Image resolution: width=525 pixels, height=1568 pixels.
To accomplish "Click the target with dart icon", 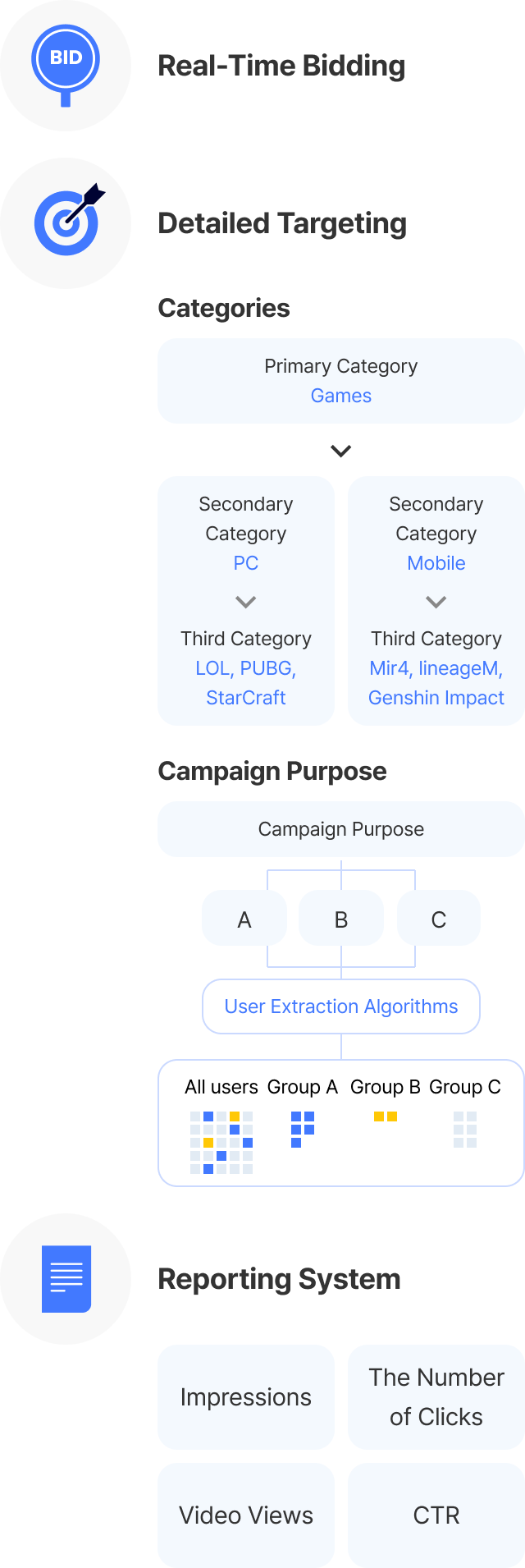I will pyautogui.click(x=70, y=220).
